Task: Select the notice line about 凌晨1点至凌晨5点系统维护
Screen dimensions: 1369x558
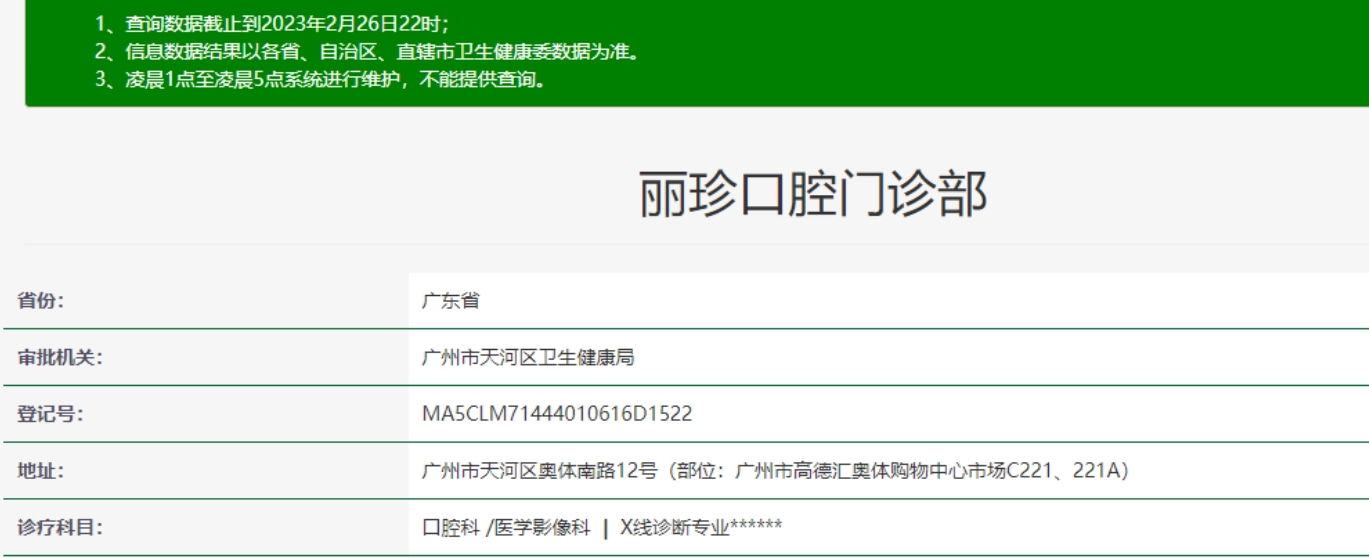Action: (x=320, y=79)
